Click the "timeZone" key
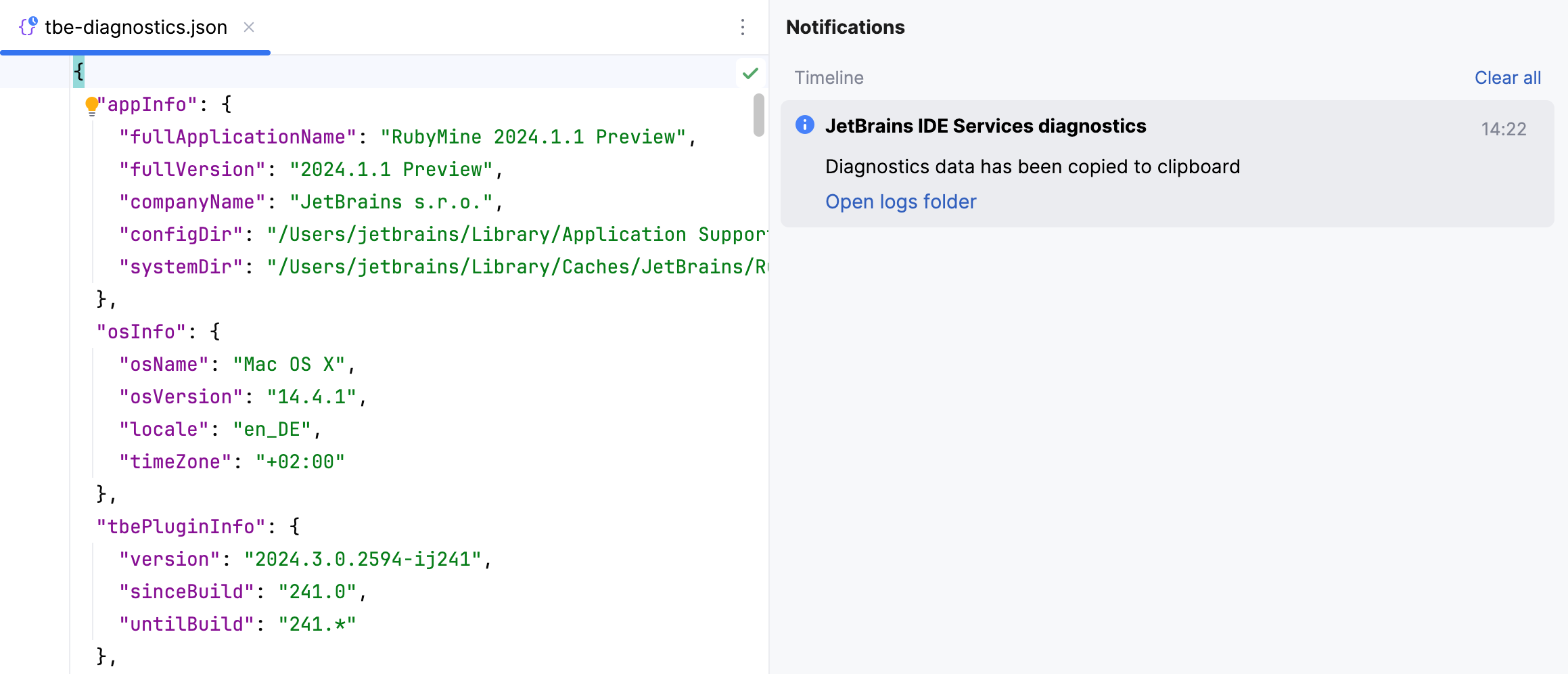Image resolution: width=1568 pixels, height=674 pixels. [x=175, y=462]
